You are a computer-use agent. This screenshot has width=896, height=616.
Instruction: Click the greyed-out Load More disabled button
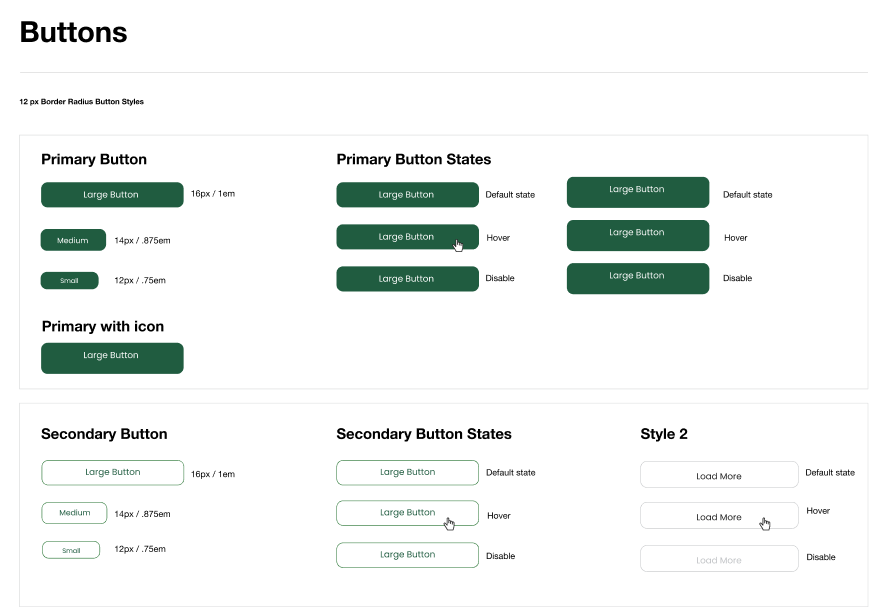[718, 559]
